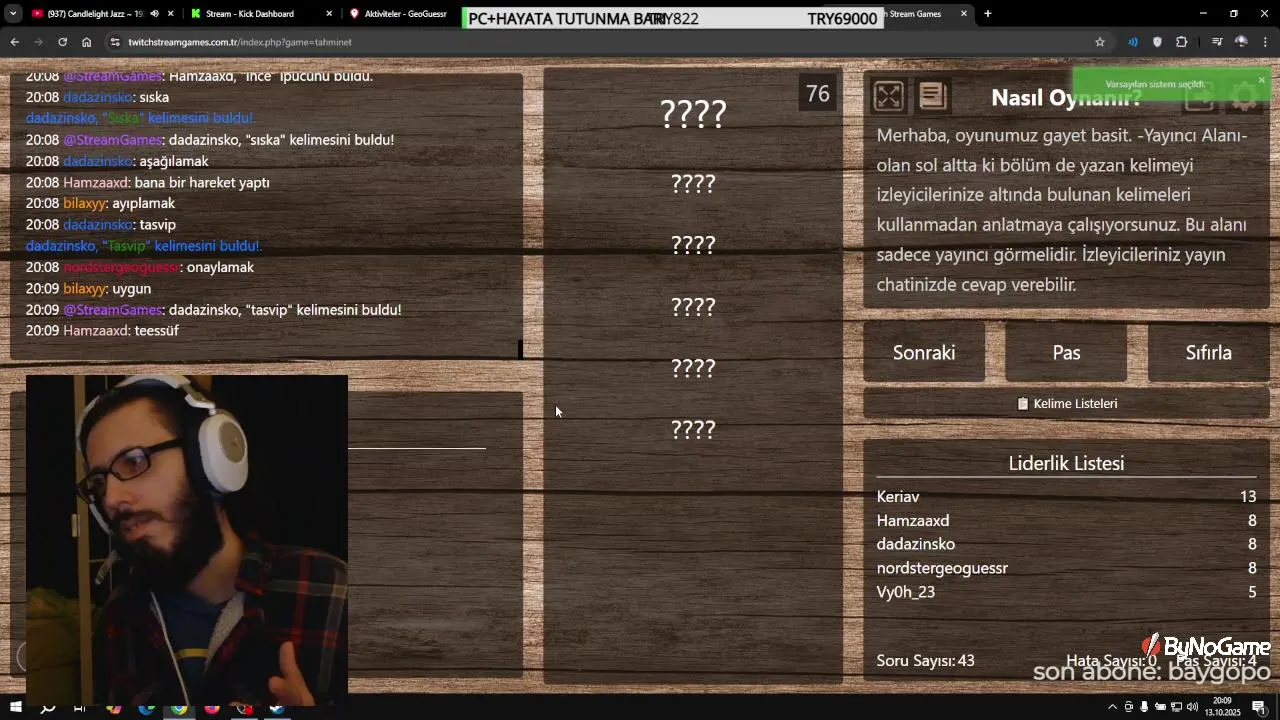The height and width of the screenshot is (720, 1280).
Task: Click the Chrome icon on the taskbar
Action: point(179,708)
